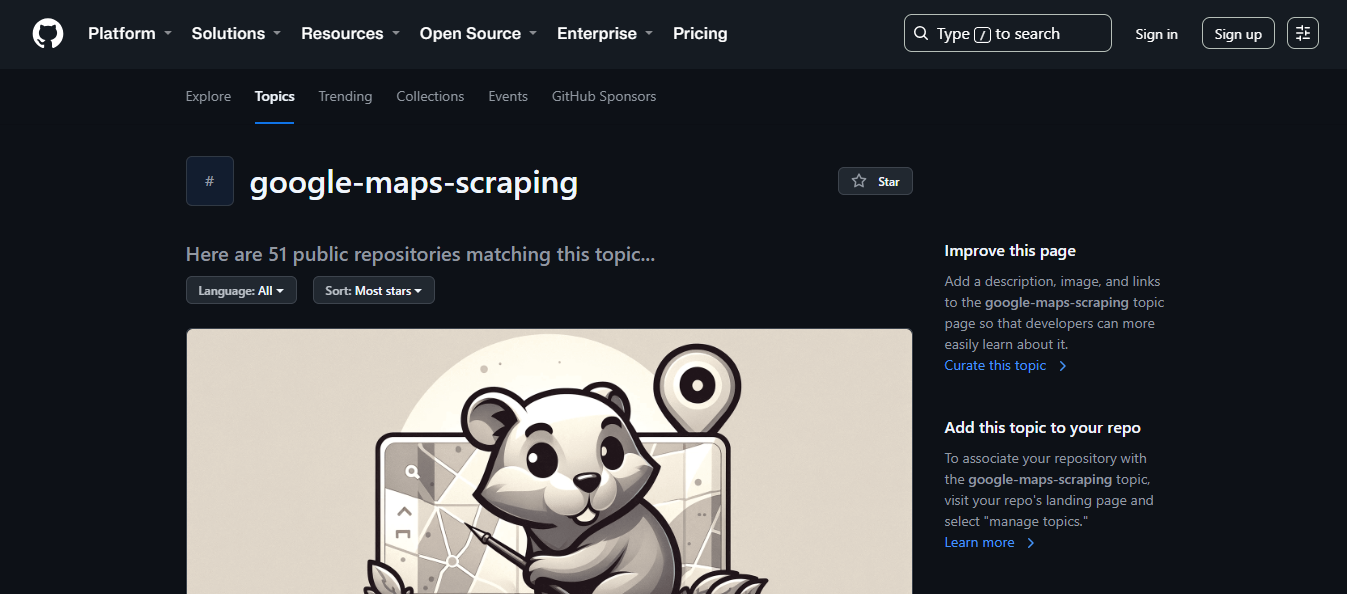The width and height of the screenshot is (1347, 594).
Task: Expand the Resources menu
Action: 351,33
